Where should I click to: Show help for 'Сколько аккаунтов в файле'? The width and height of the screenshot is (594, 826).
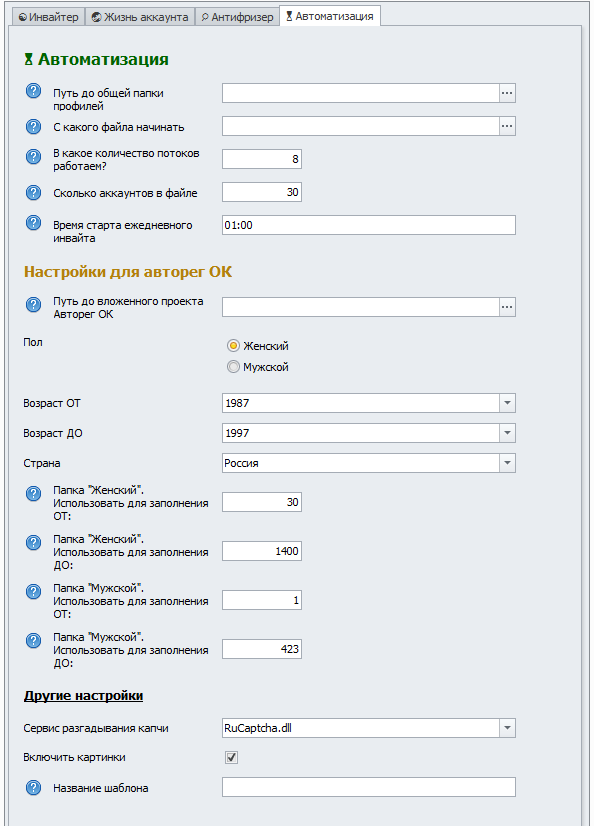(x=33, y=192)
